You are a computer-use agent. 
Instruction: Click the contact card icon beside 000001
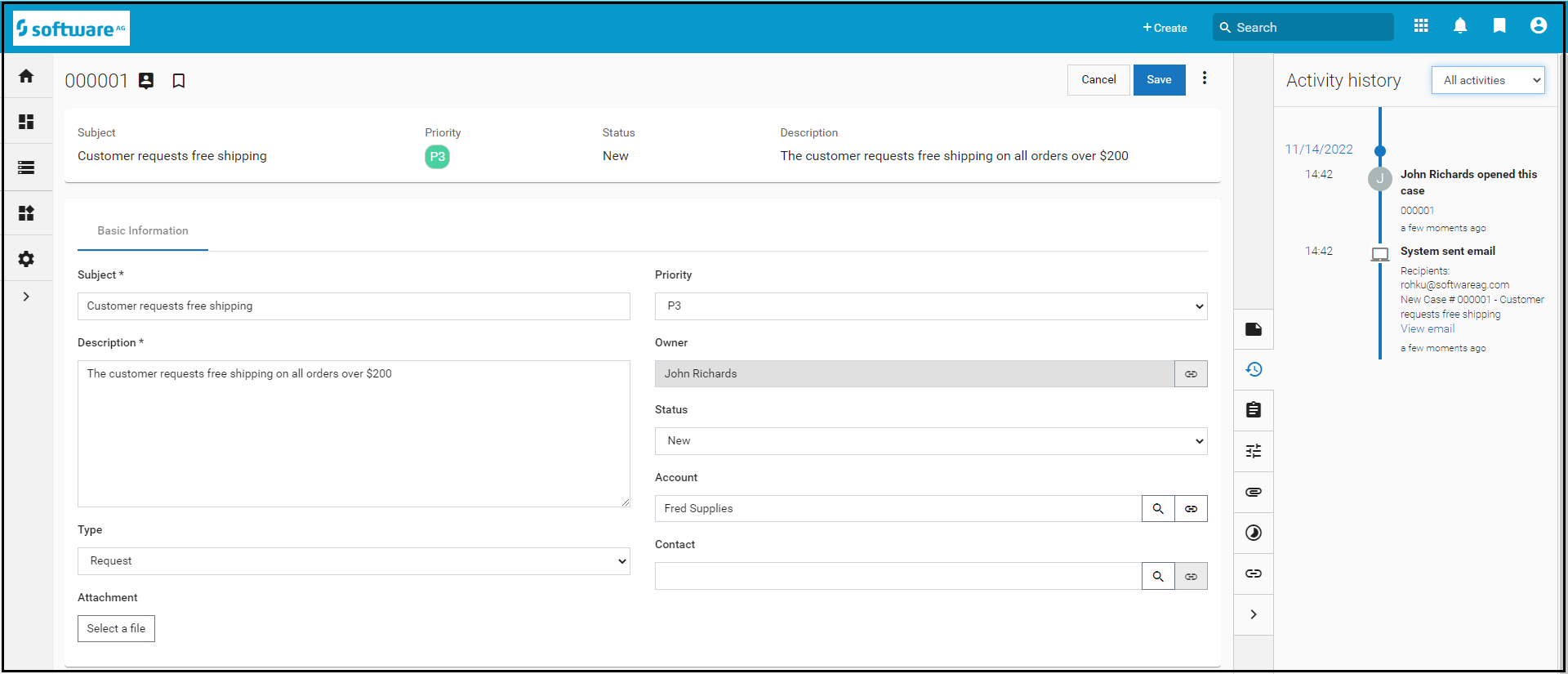(x=146, y=81)
